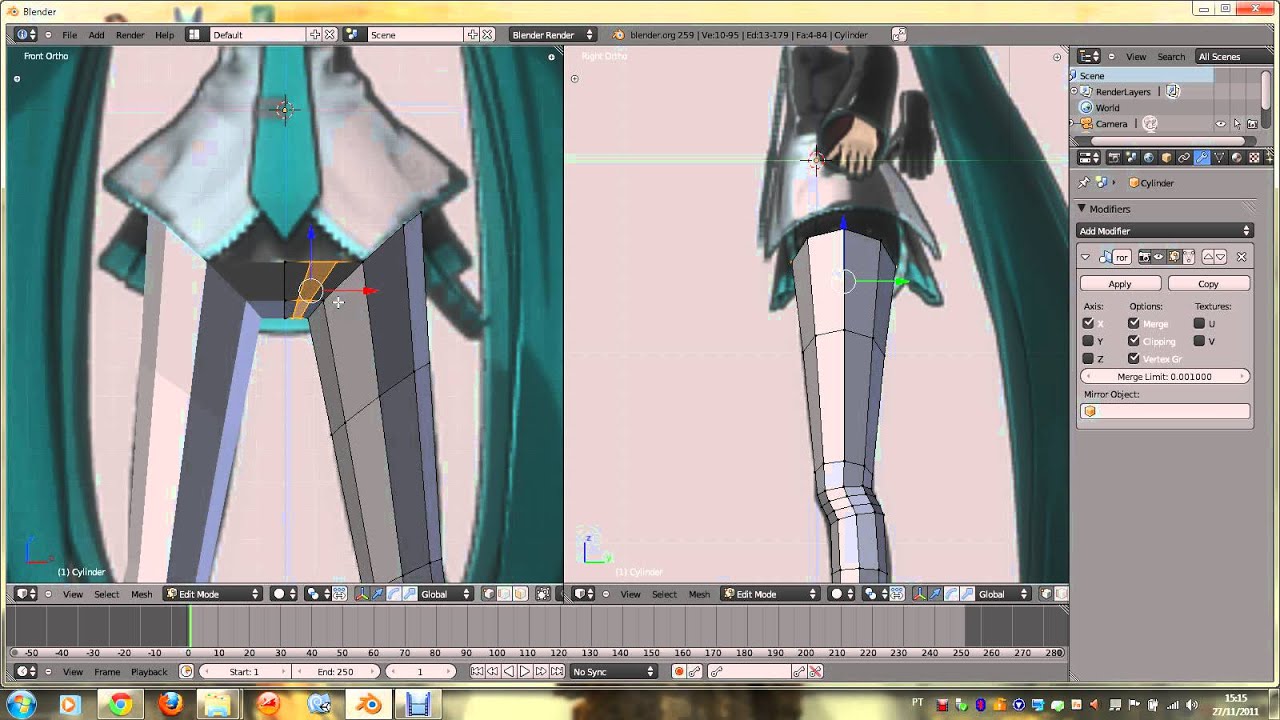Viewport: 1280px width, 720px height.
Task: Click the Mirror Object field
Action: [x=1165, y=411]
